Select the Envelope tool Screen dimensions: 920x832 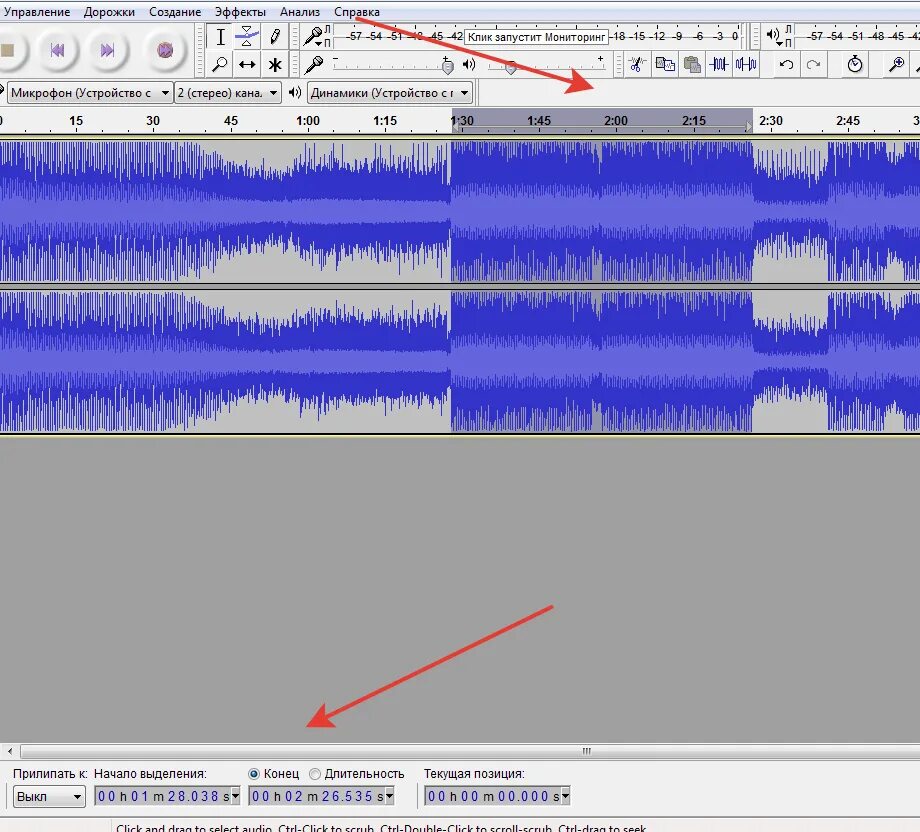(247, 37)
